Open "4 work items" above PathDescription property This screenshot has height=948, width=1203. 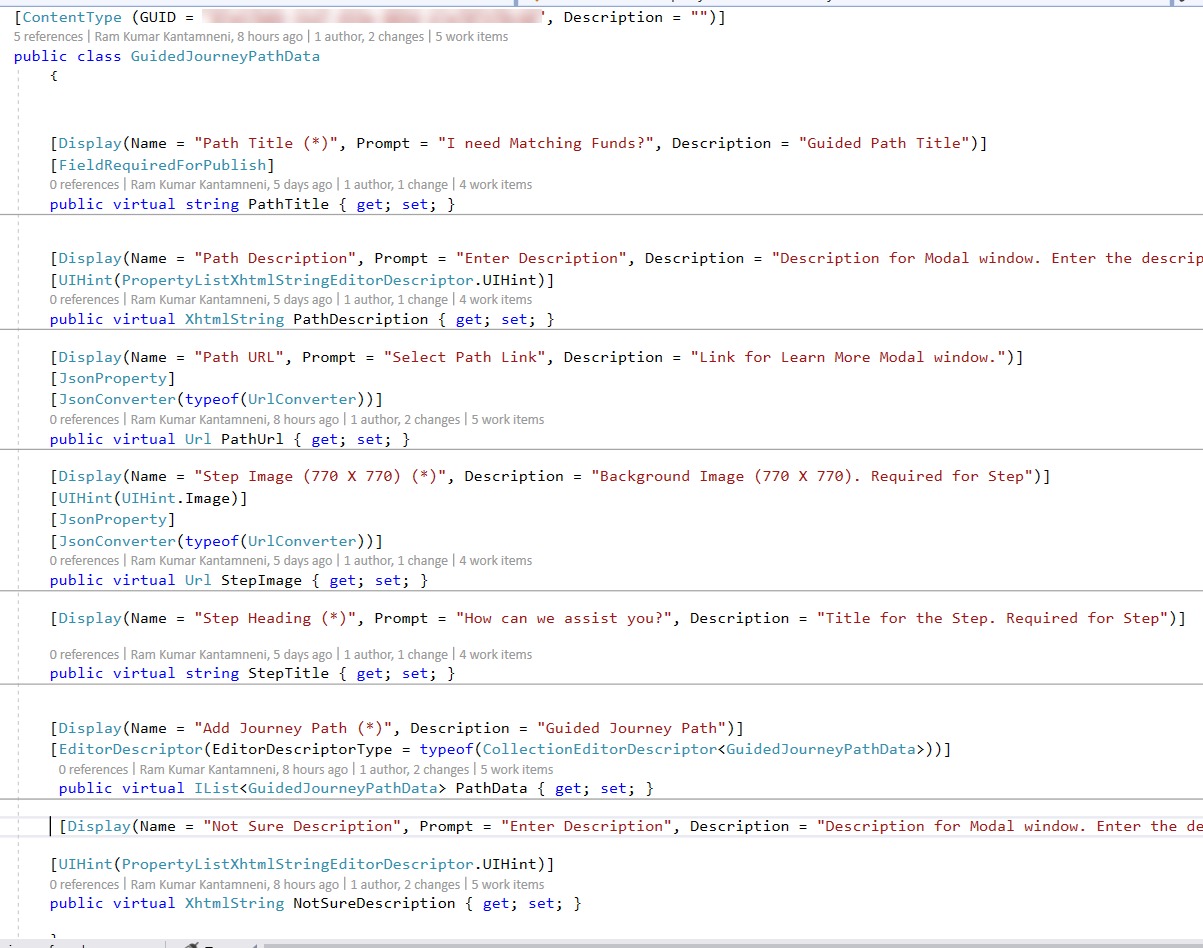click(x=495, y=300)
